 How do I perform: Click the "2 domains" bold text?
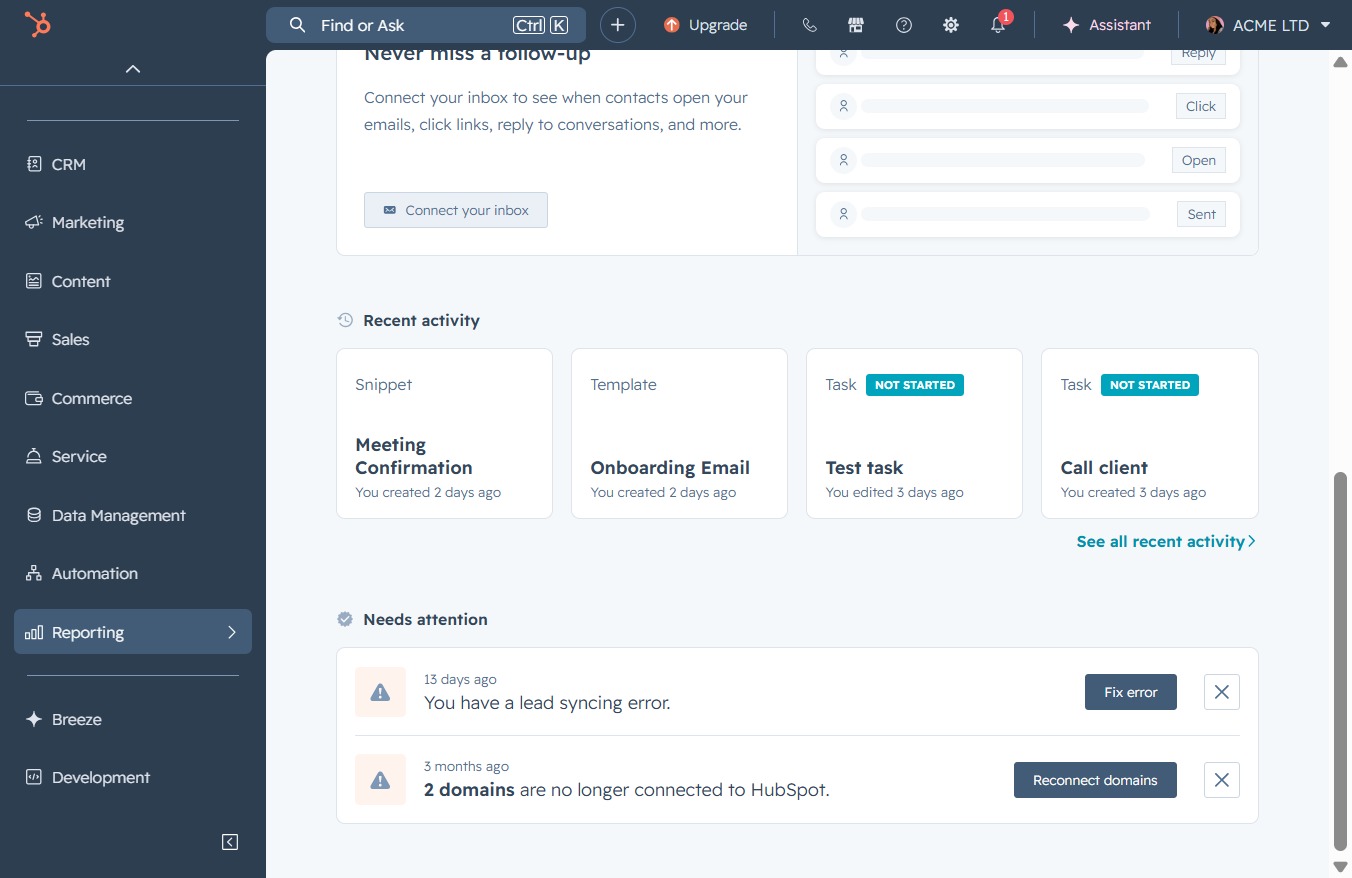469,790
